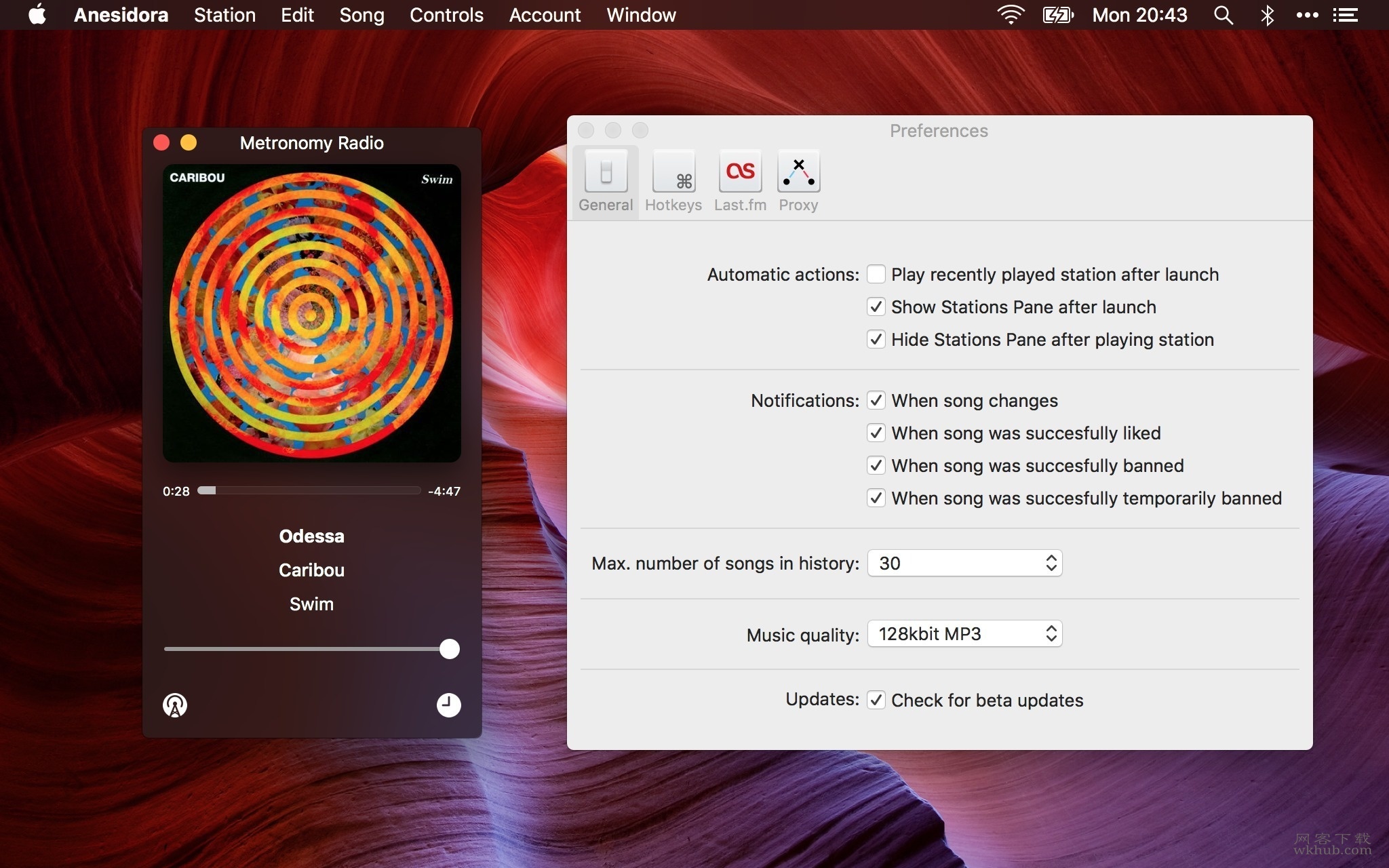
Task: Open Notification Center list icon
Action: [1346, 15]
